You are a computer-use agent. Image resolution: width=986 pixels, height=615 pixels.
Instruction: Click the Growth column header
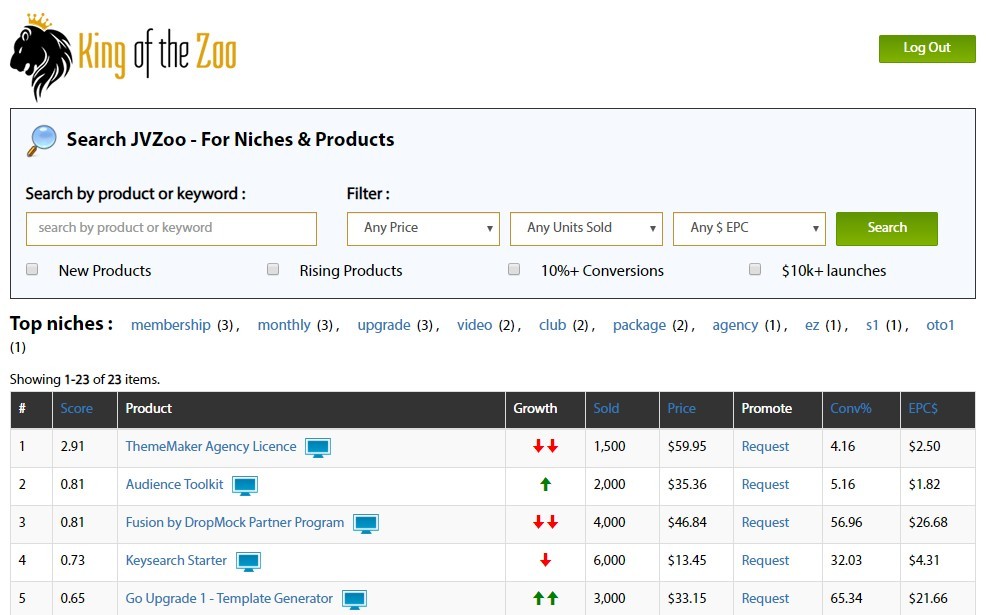[535, 408]
